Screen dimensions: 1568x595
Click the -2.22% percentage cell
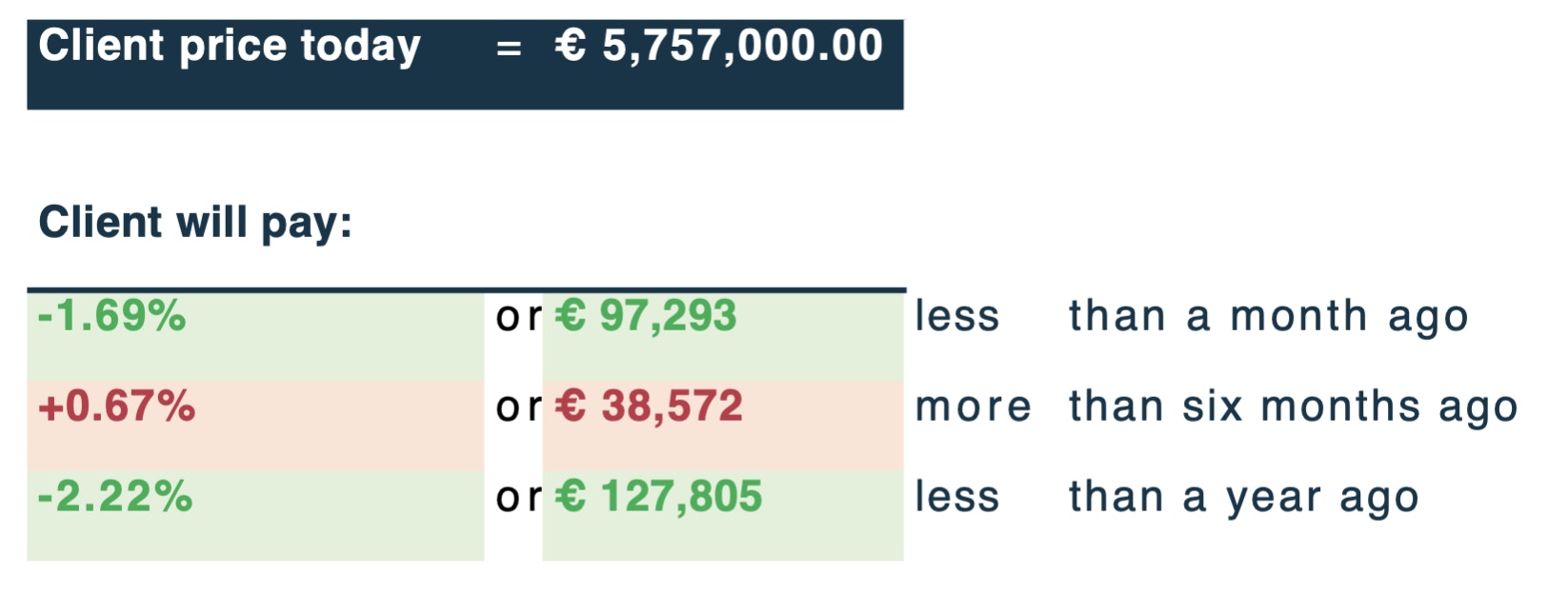tap(255, 515)
